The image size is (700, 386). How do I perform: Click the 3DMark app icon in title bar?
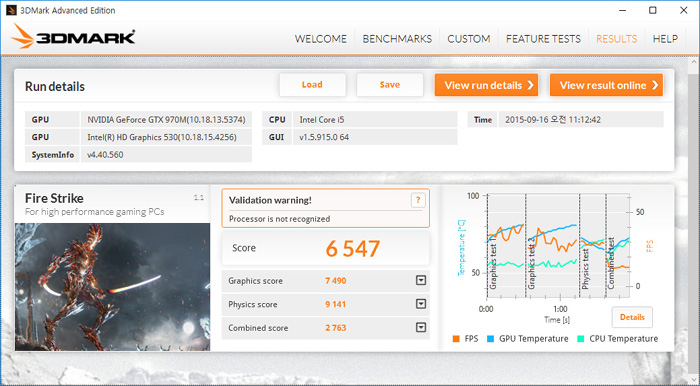click(11, 10)
